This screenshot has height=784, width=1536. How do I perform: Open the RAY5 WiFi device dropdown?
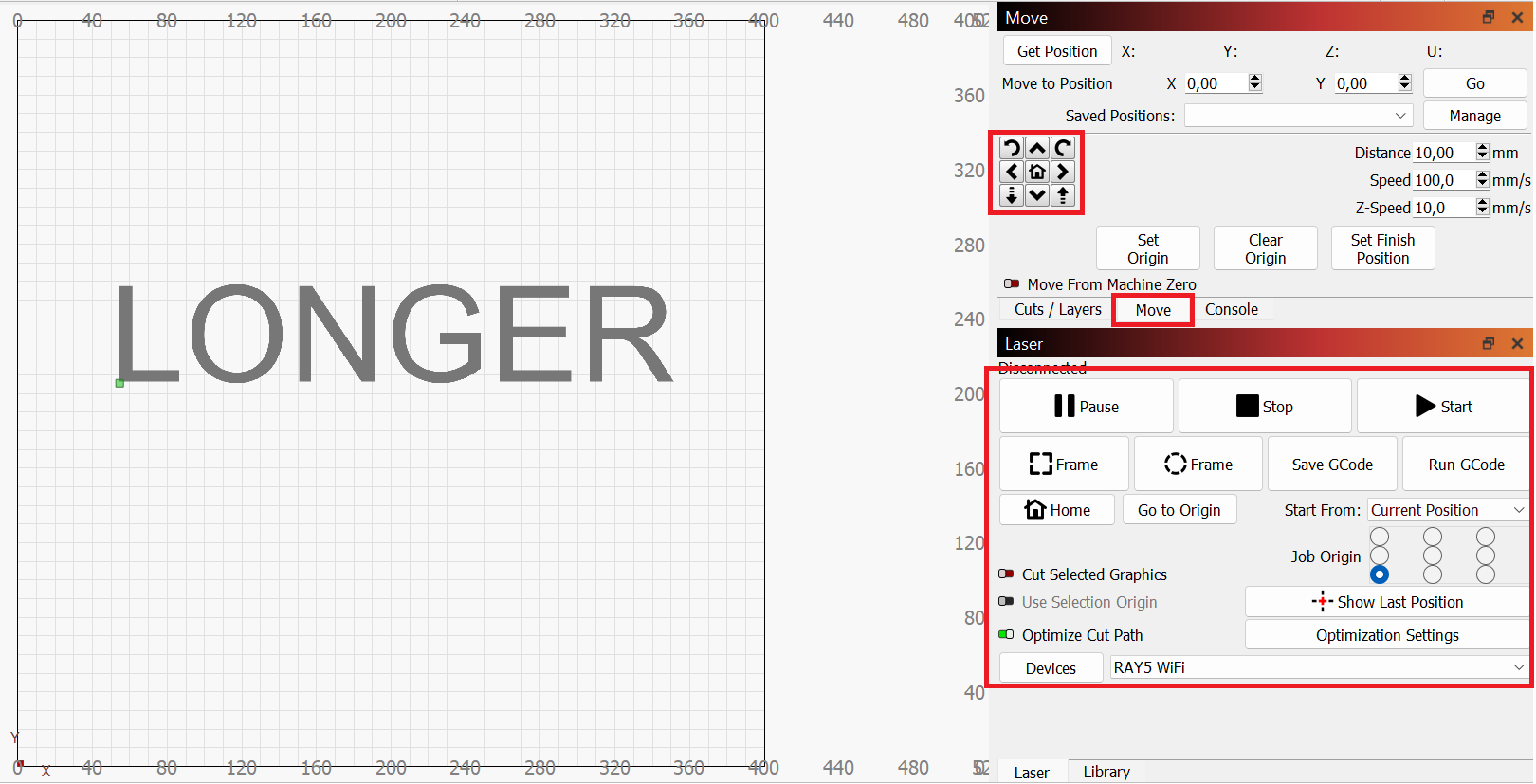(x=1319, y=668)
